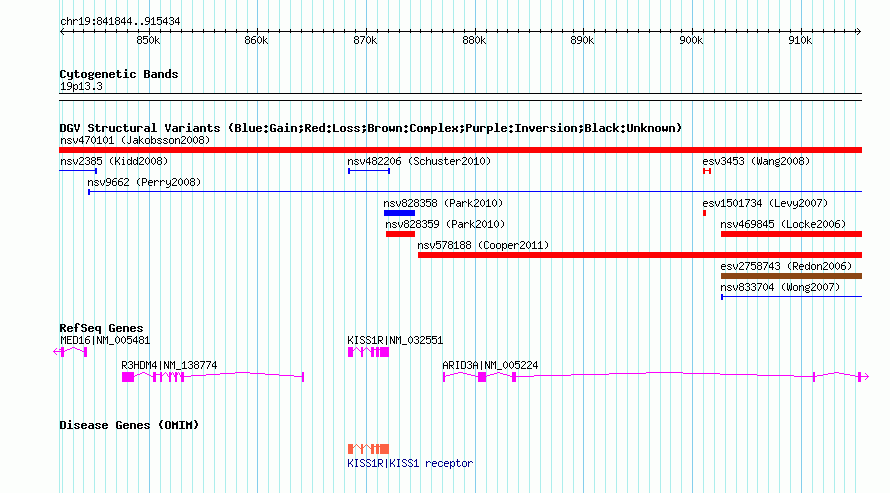Viewport: 890px width, 493px height.
Task: Click the 870k ruler tick label
Action: coord(365,40)
